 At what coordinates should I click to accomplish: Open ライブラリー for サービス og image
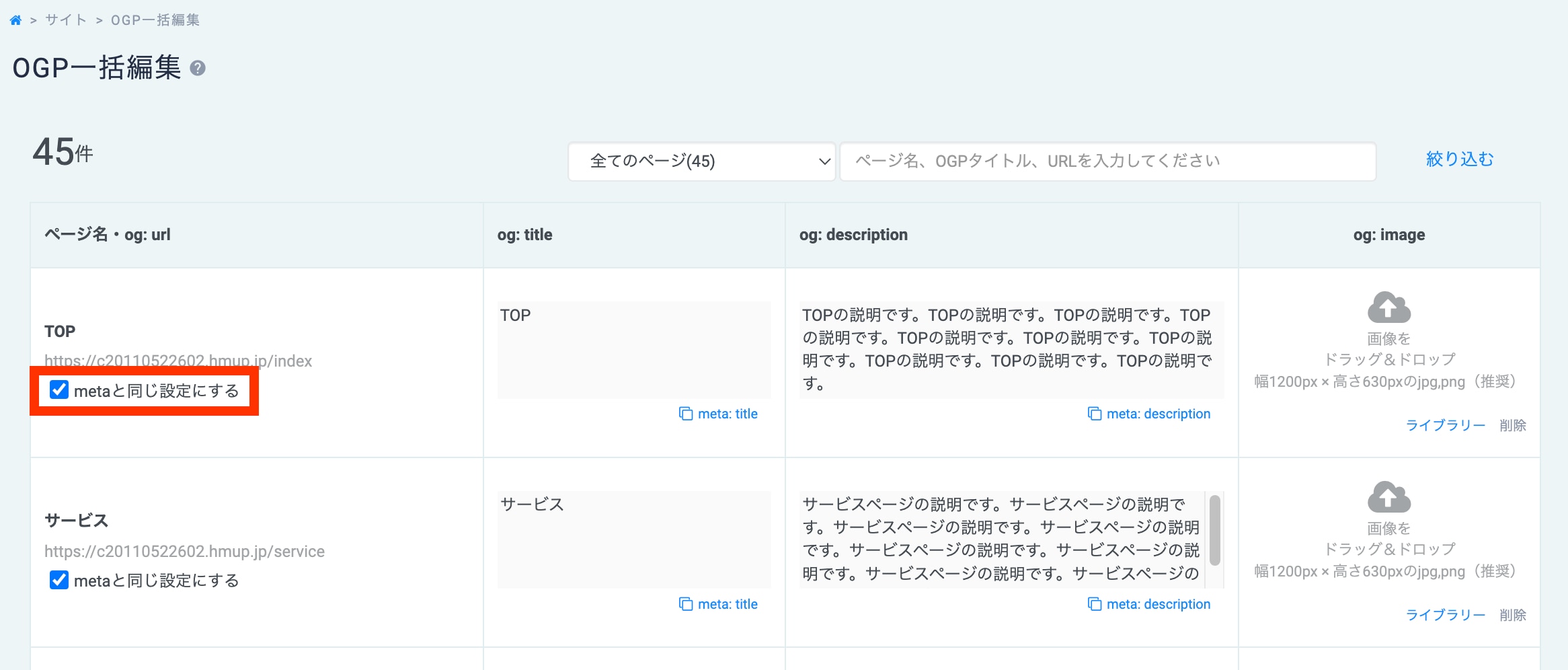point(1446,615)
